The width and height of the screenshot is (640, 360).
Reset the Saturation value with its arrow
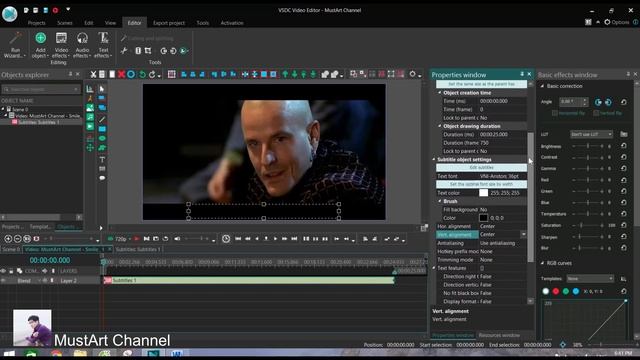[624, 225]
